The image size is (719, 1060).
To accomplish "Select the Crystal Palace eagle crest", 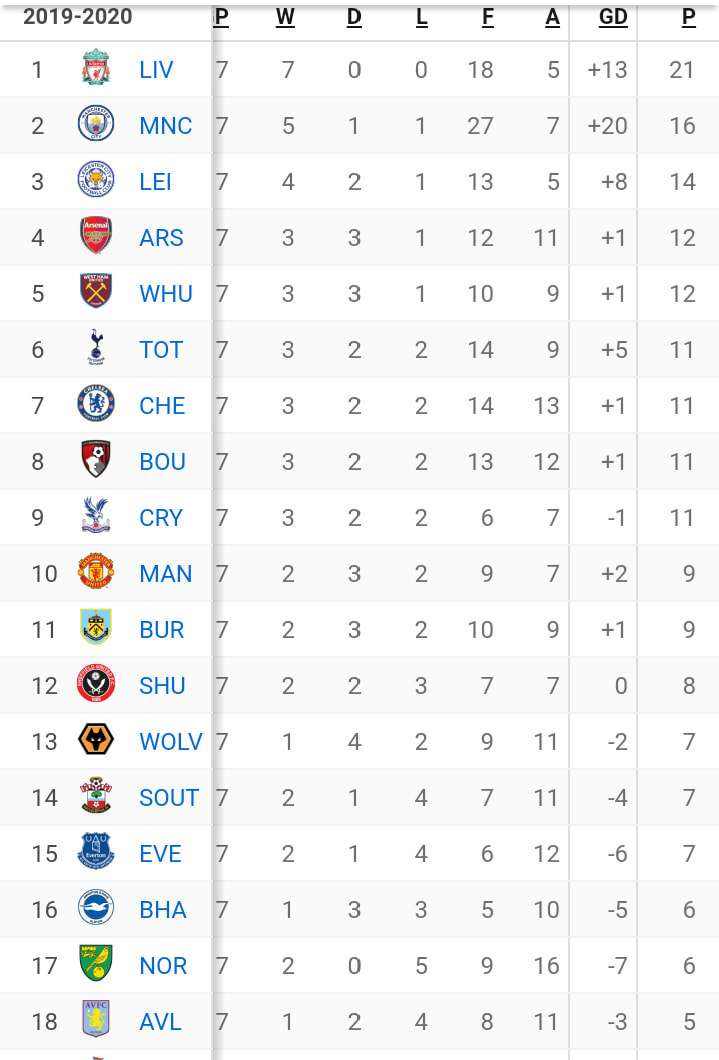I will pyautogui.click(x=96, y=516).
